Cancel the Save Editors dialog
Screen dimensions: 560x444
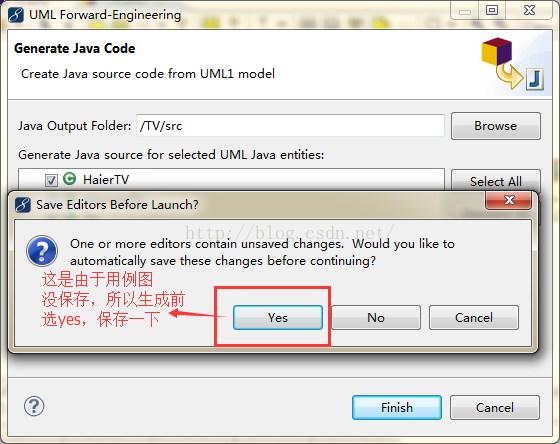(474, 317)
